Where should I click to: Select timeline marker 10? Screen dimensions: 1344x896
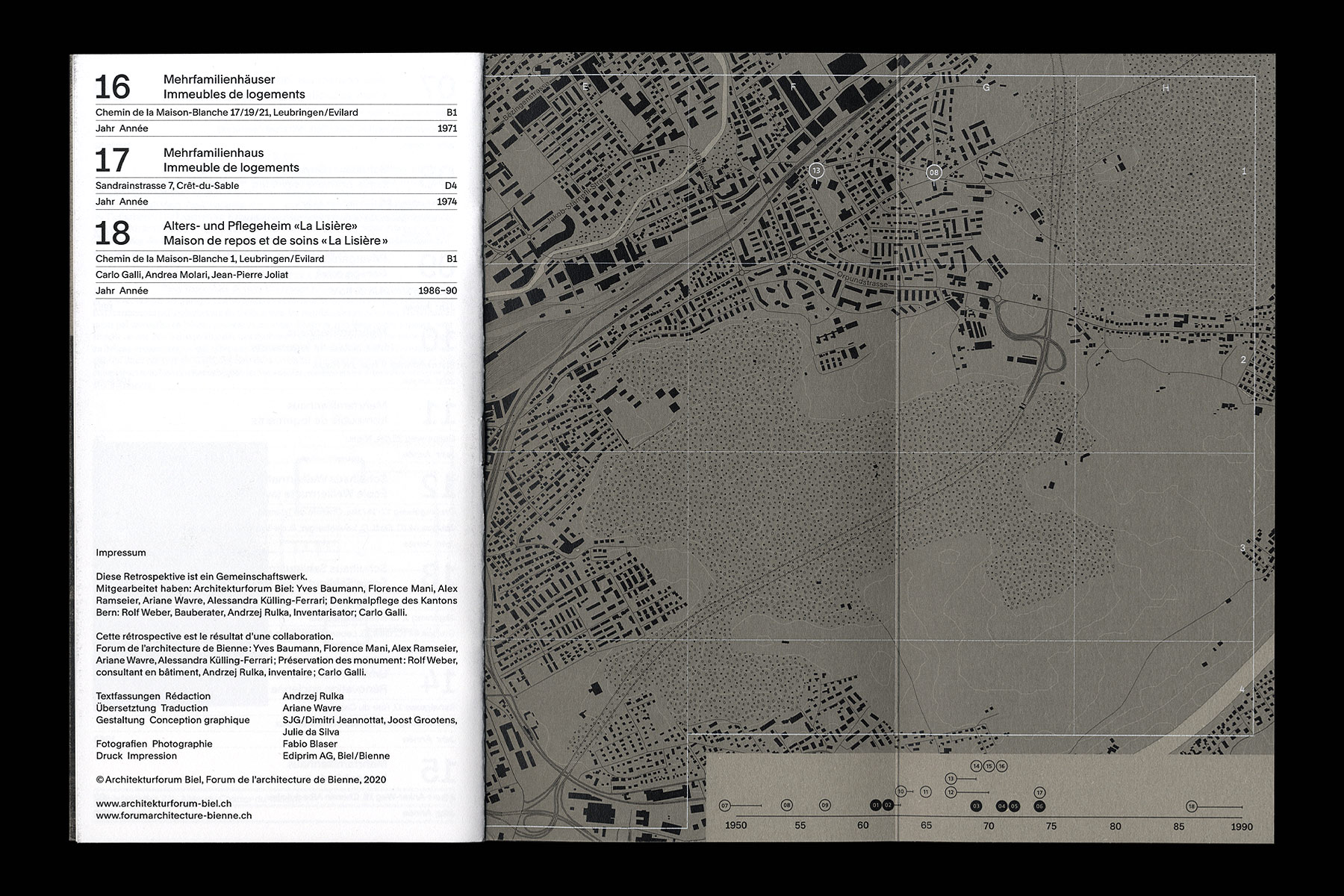point(900,791)
